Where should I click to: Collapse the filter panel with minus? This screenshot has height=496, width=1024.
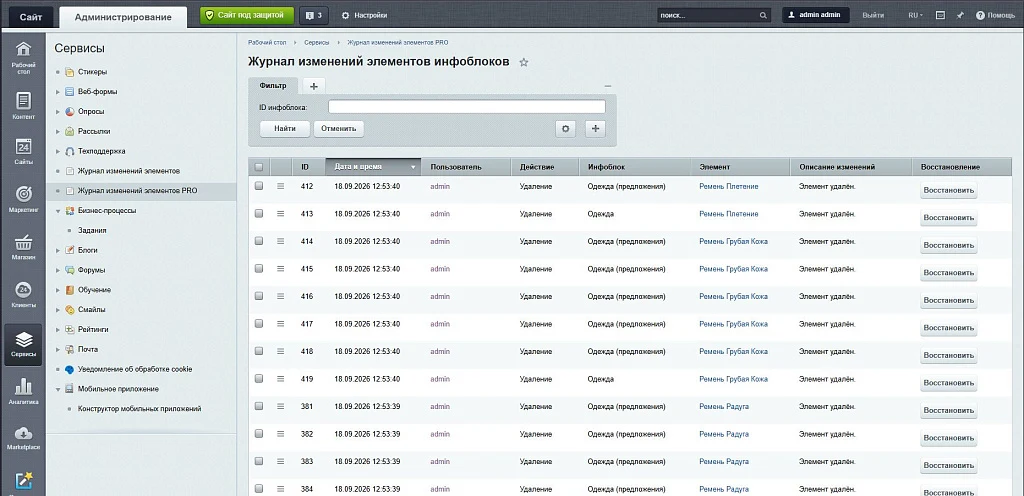pos(607,86)
